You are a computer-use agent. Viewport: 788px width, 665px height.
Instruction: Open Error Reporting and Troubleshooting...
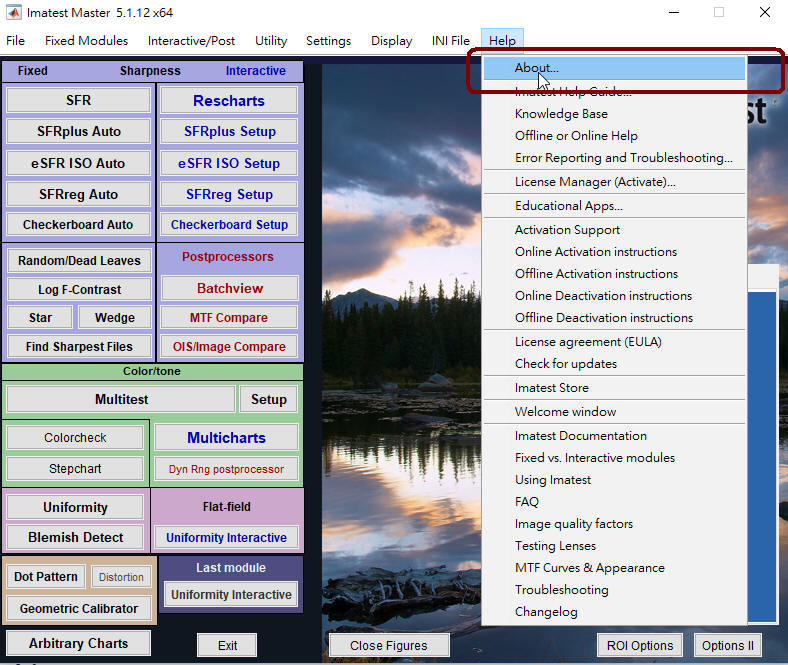(x=614, y=158)
